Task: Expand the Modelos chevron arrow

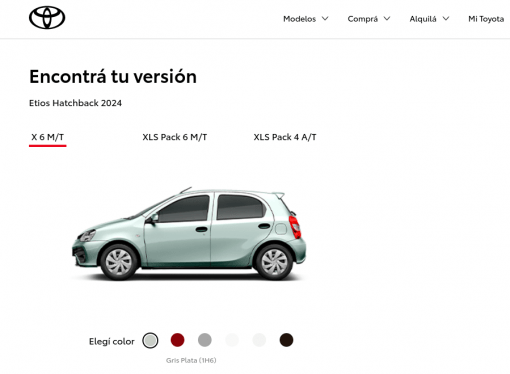Action: (325, 19)
